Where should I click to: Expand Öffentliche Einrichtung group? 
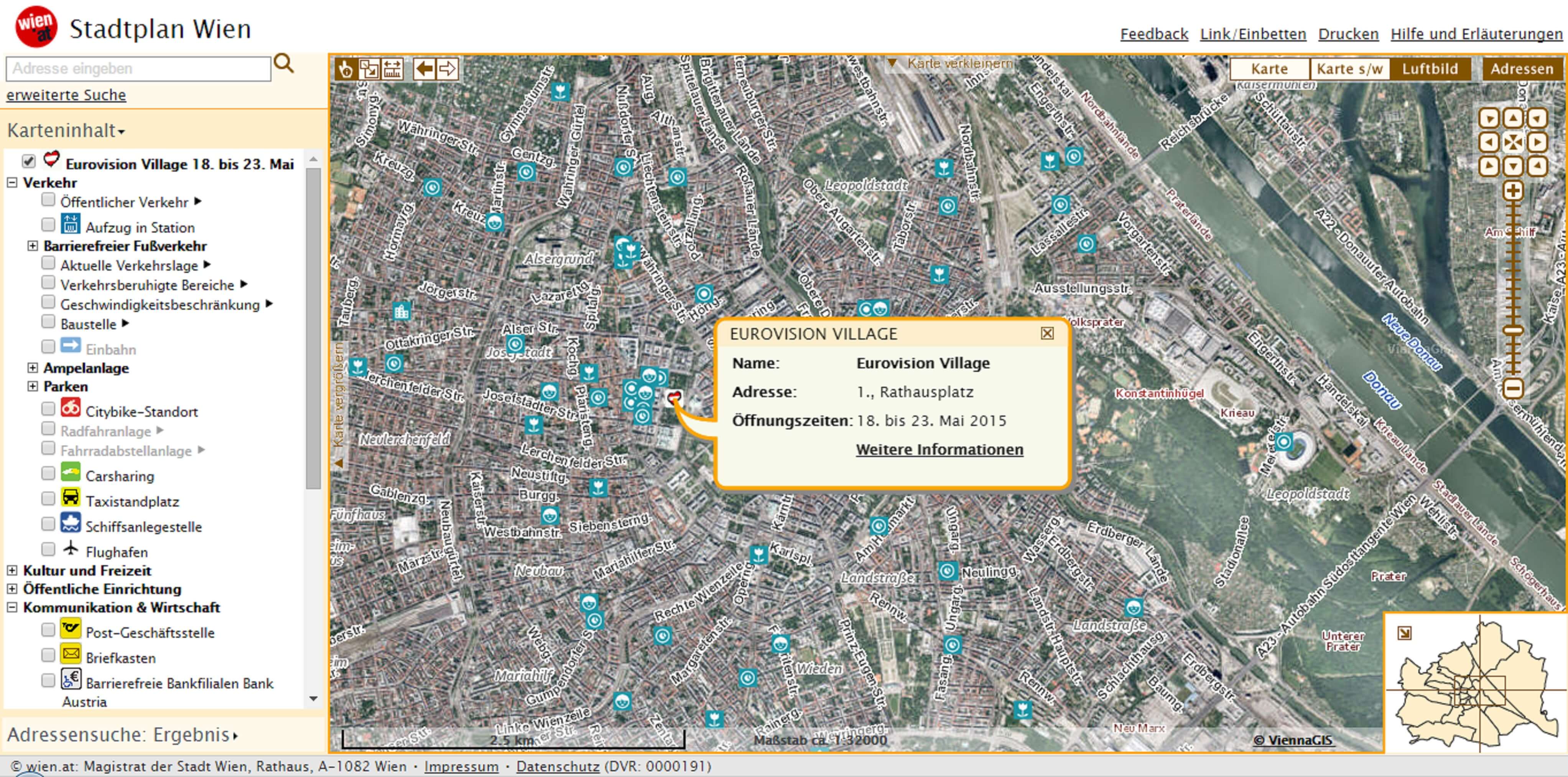point(12,589)
